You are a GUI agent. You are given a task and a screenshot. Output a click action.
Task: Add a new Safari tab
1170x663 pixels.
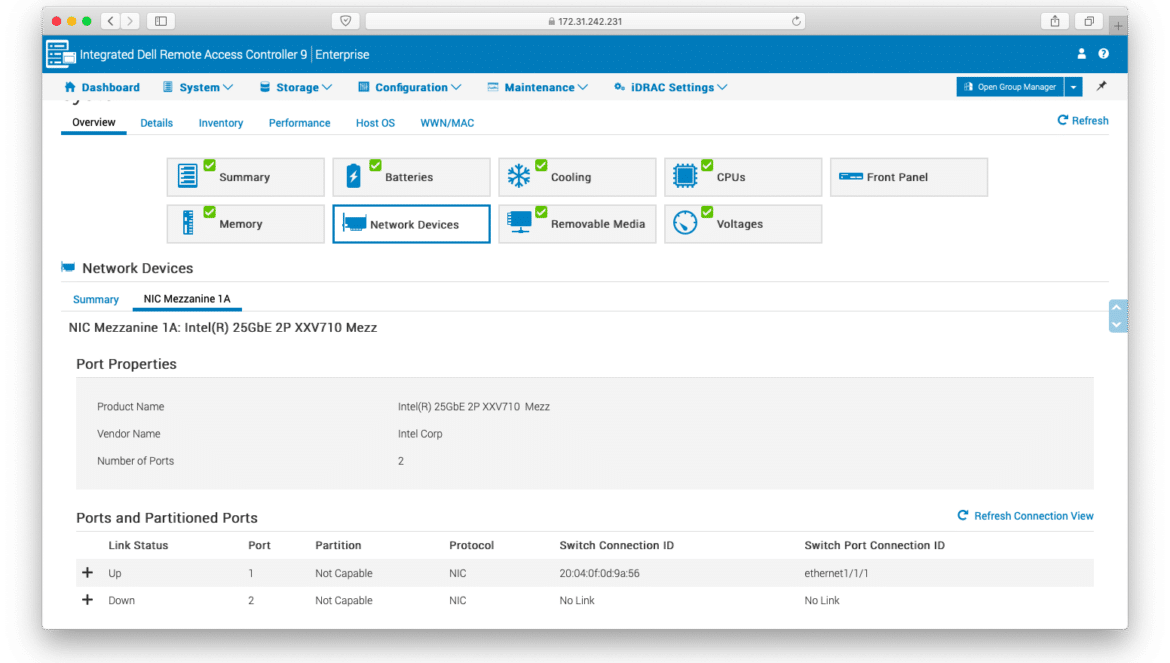pyautogui.click(x=1118, y=25)
